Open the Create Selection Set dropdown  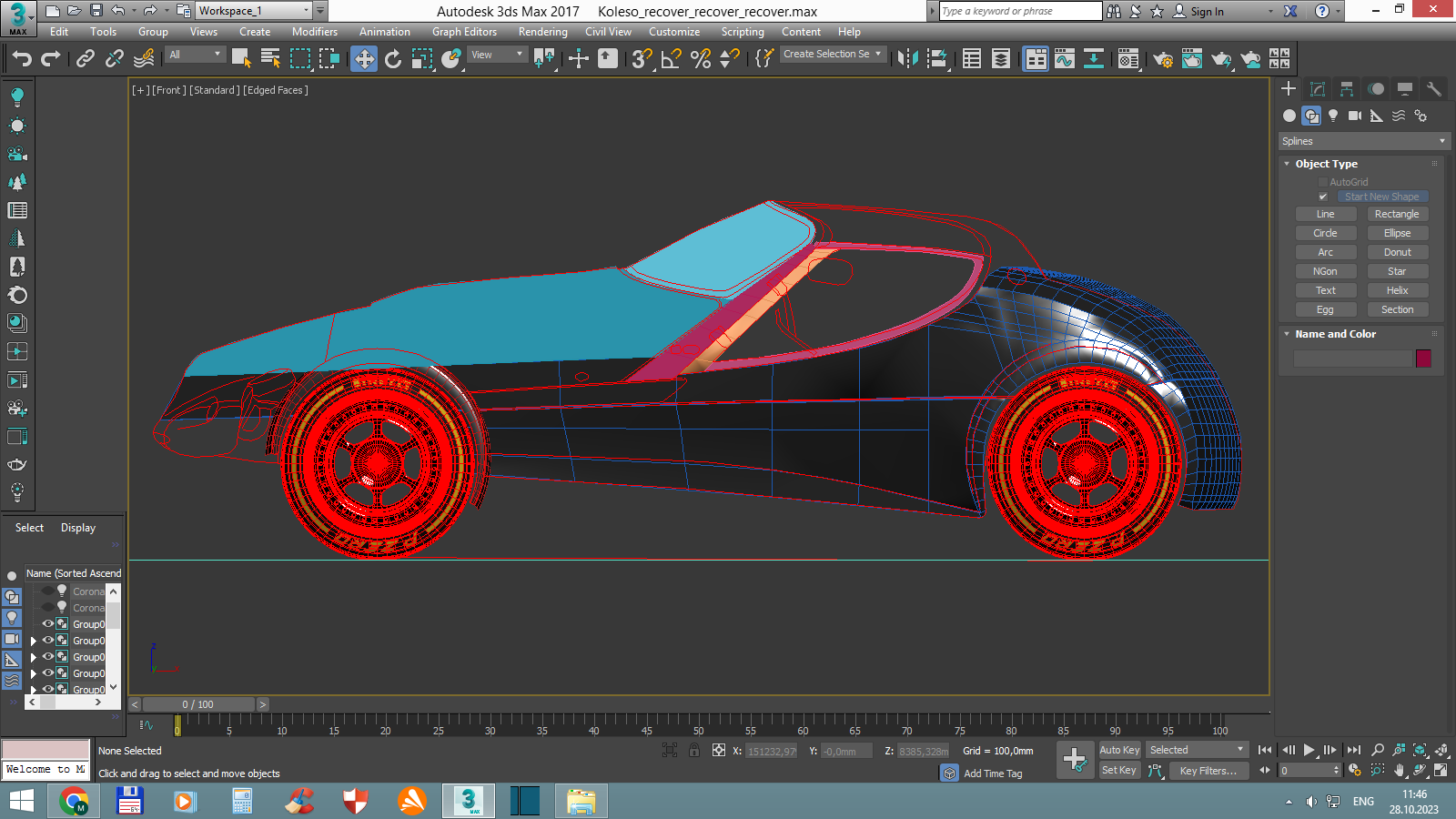click(x=832, y=55)
